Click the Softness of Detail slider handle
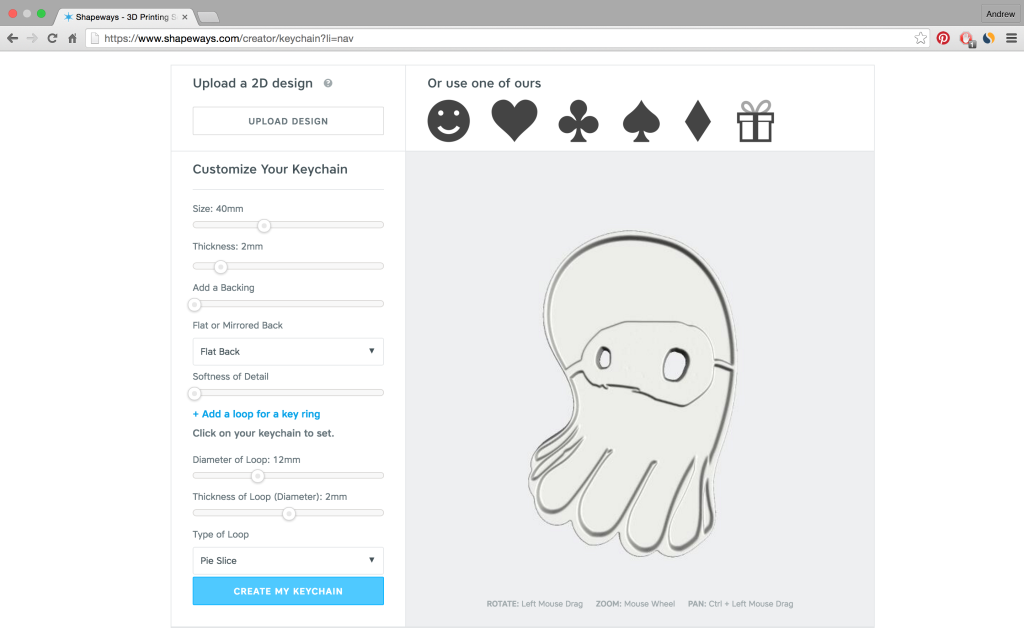Viewport: 1024px width, 640px height. (x=195, y=393)
